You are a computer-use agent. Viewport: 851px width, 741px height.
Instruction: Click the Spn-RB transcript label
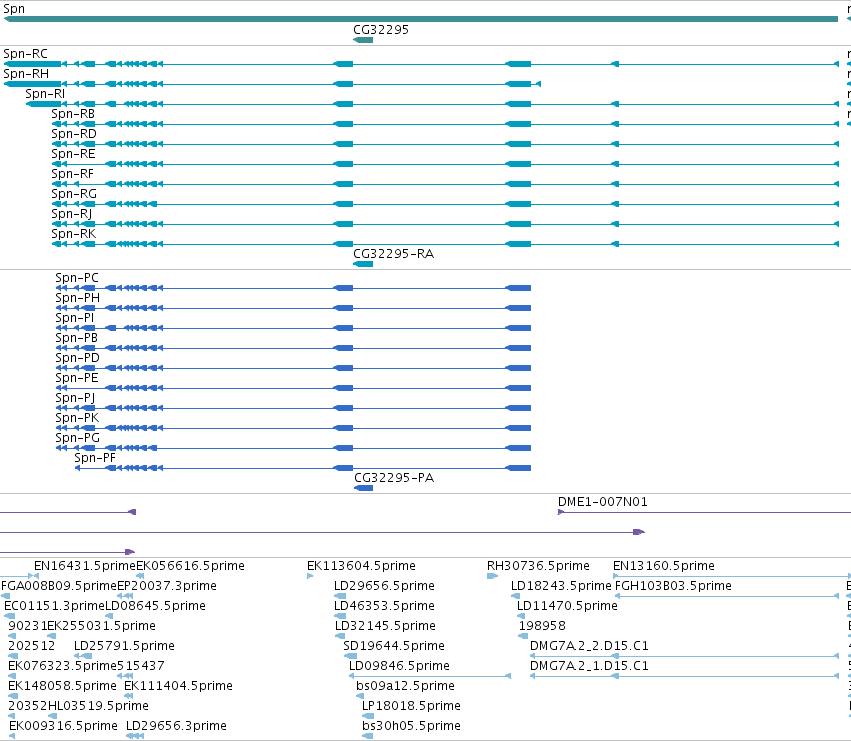pyautogui.click(x=73, y=114)
